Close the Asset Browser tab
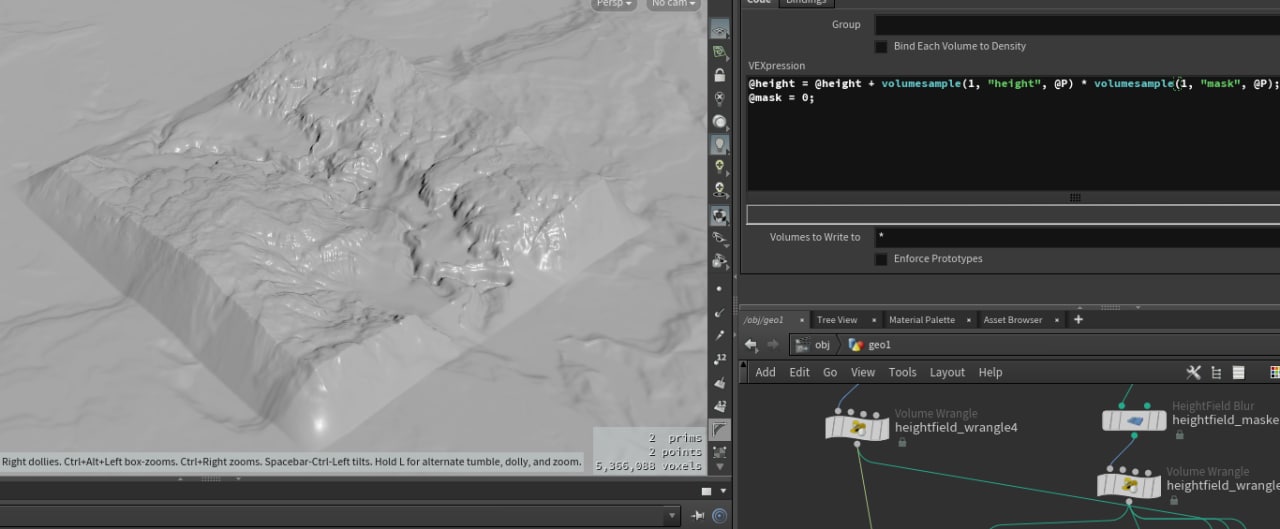This screenshot has height=529, width=1280. pos(1057,320)
